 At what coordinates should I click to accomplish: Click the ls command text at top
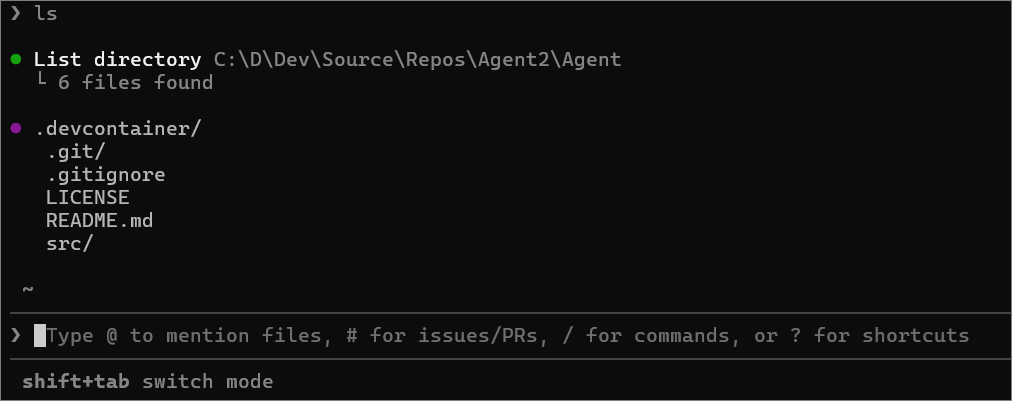[x=46, y=14]
